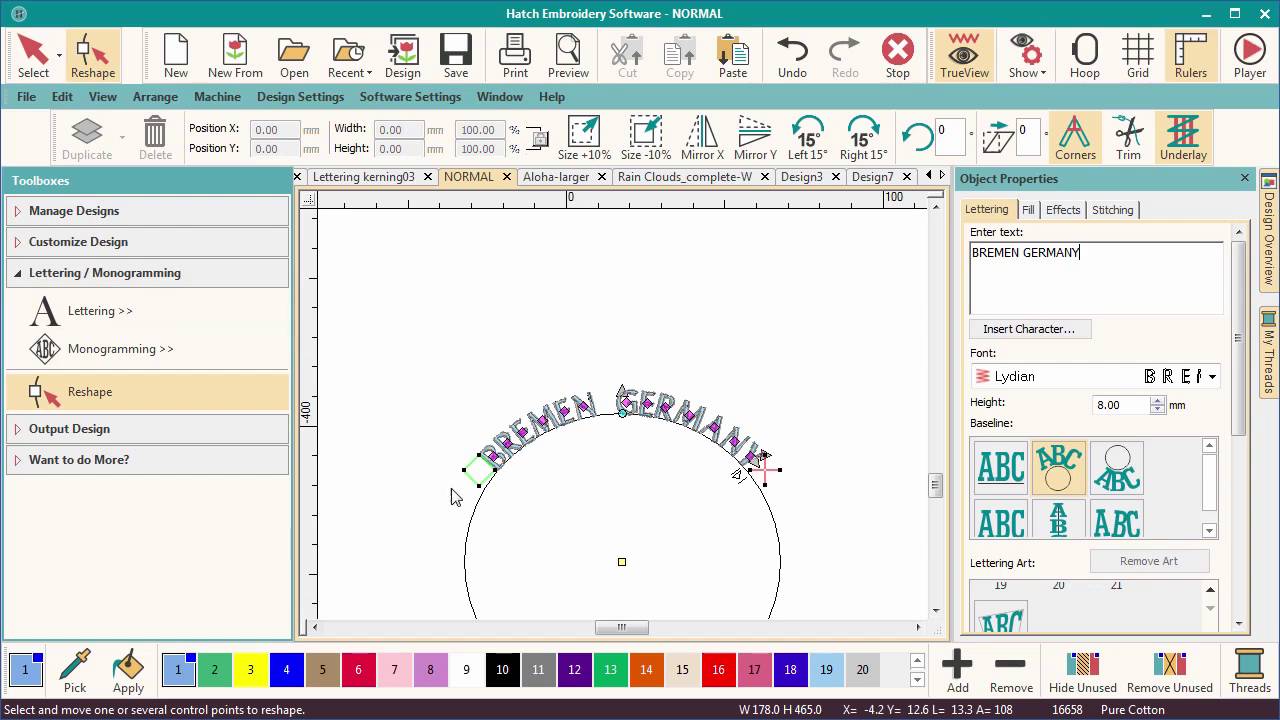Increase lettering Height with stepper

tap(1158, 401)
